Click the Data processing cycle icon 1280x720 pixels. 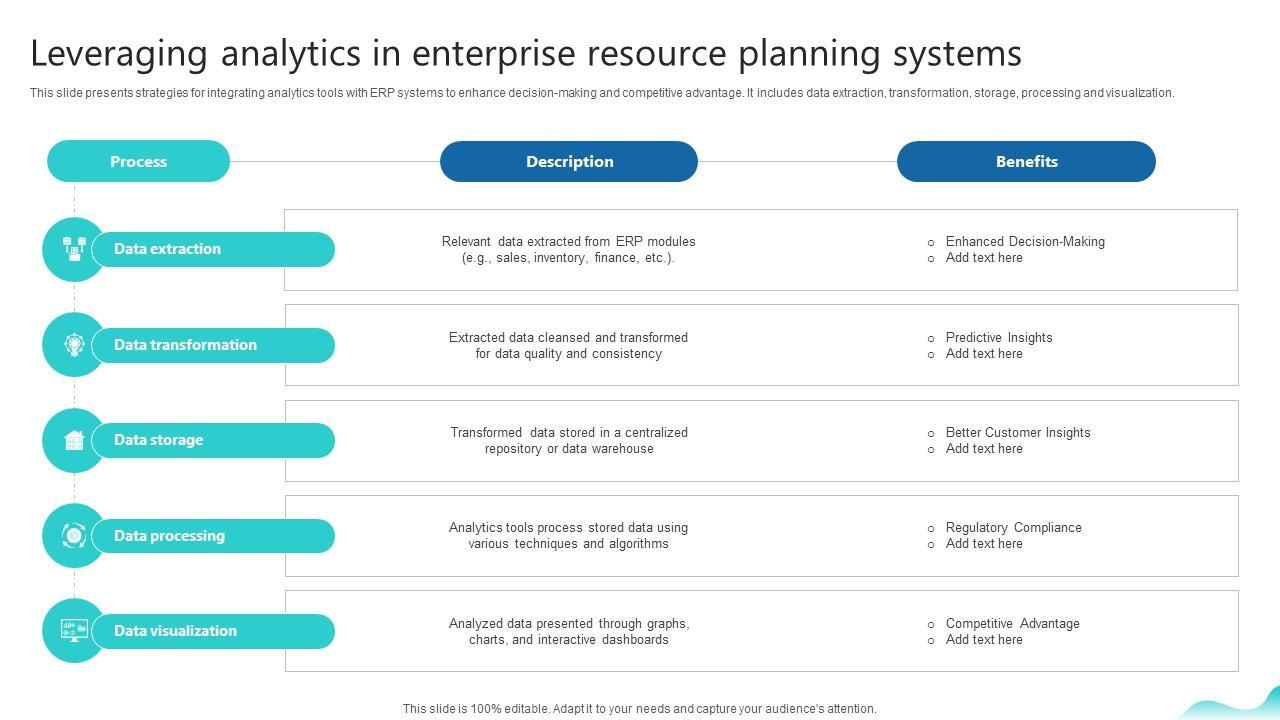coord(74,536)
